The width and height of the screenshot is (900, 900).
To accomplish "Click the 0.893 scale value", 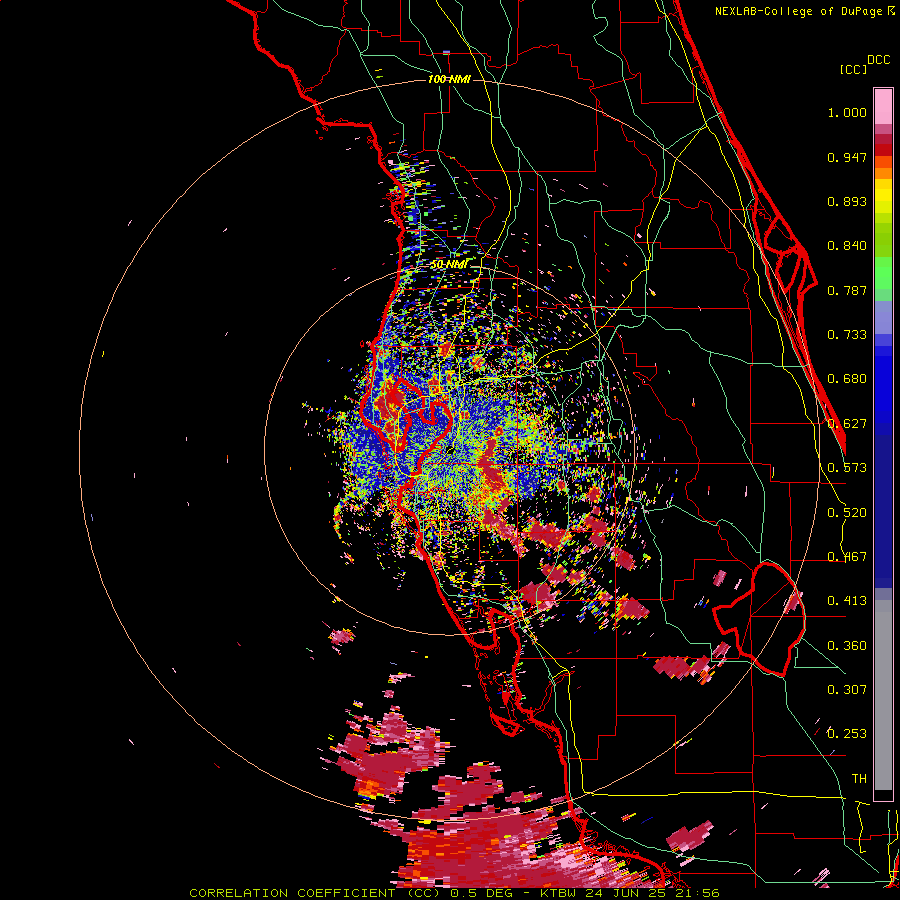I will coord(847,201).
